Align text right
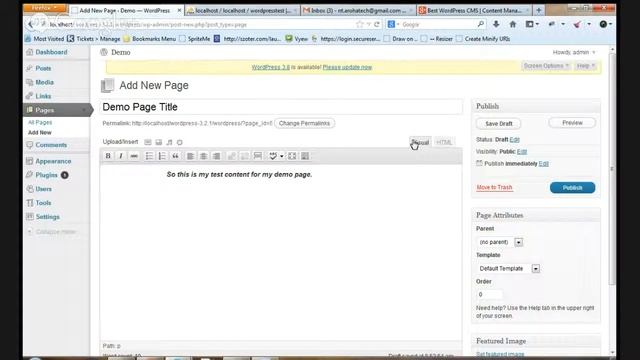The image size is (640, 360). (216, 156)
